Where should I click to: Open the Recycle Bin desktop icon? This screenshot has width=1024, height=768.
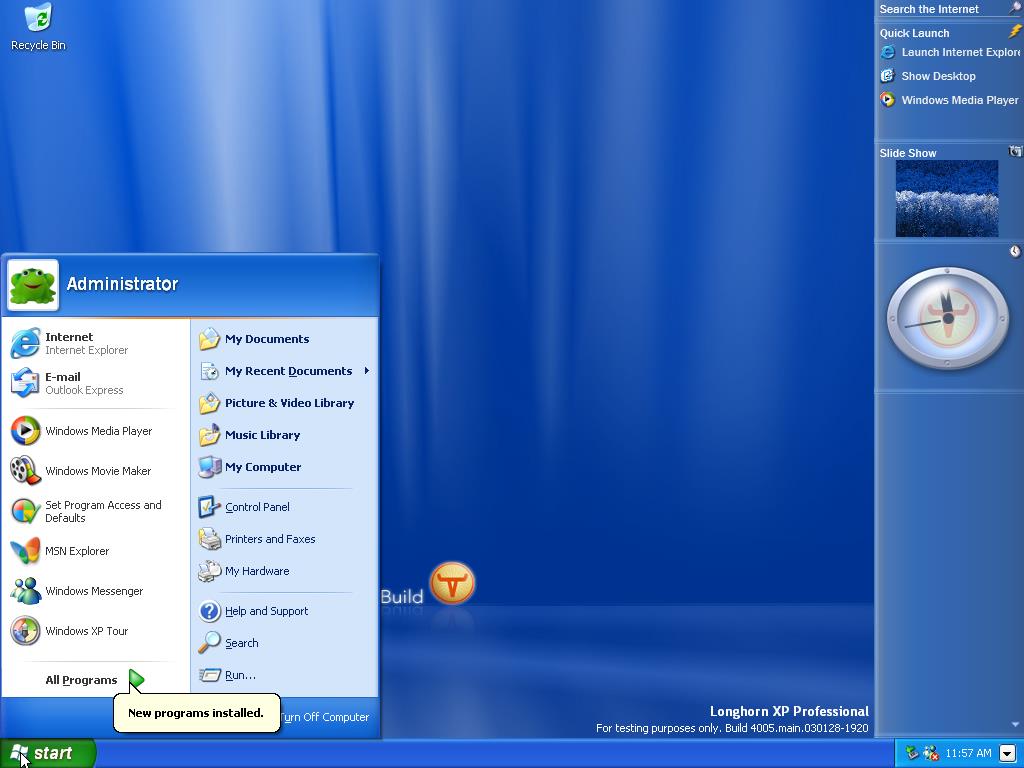point(38,27)
